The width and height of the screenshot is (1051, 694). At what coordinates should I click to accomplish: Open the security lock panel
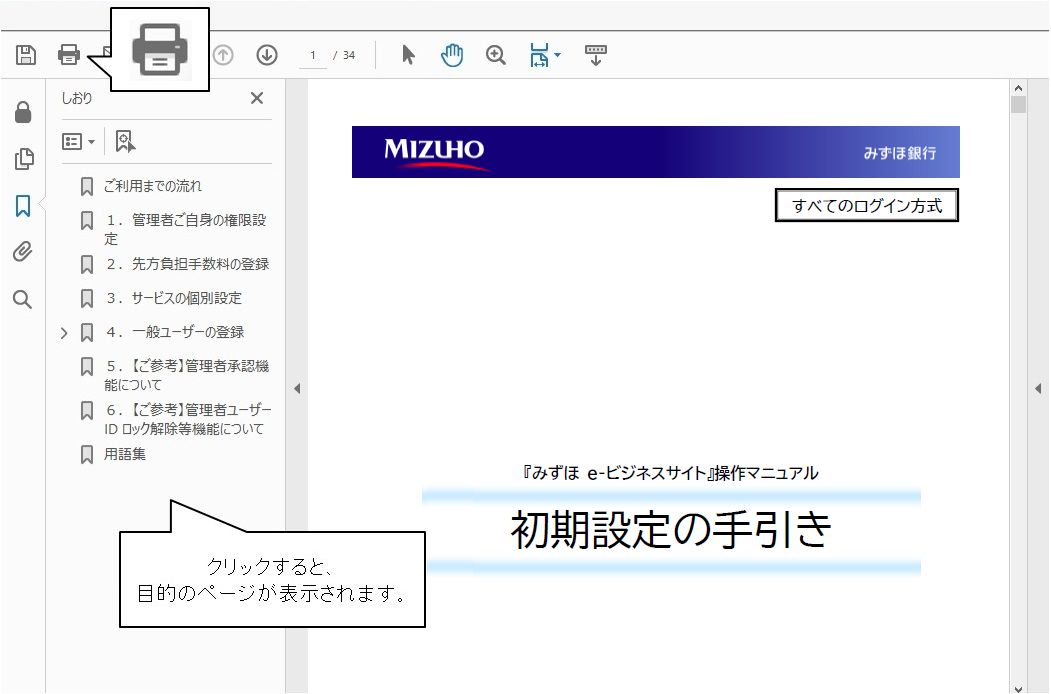[23, 112]
